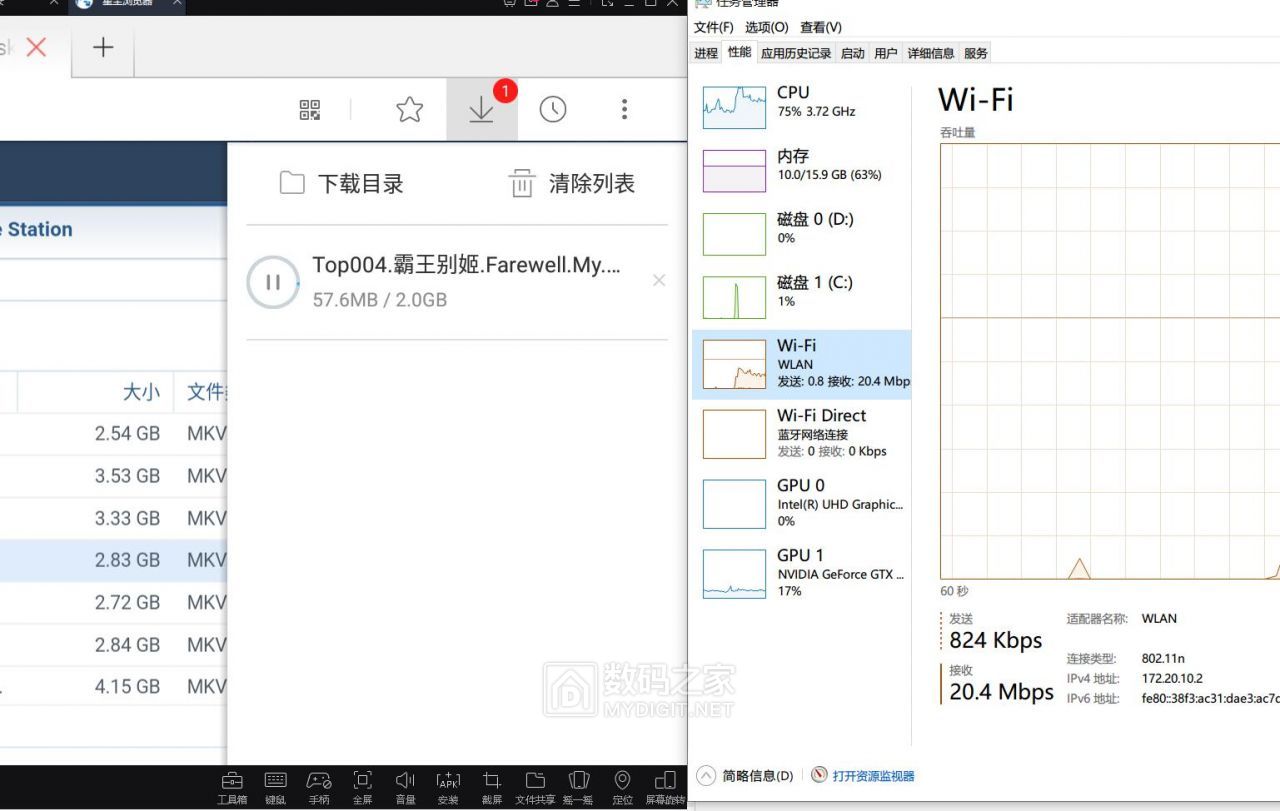Open location setting (定位)

click(x=622, y=787)
